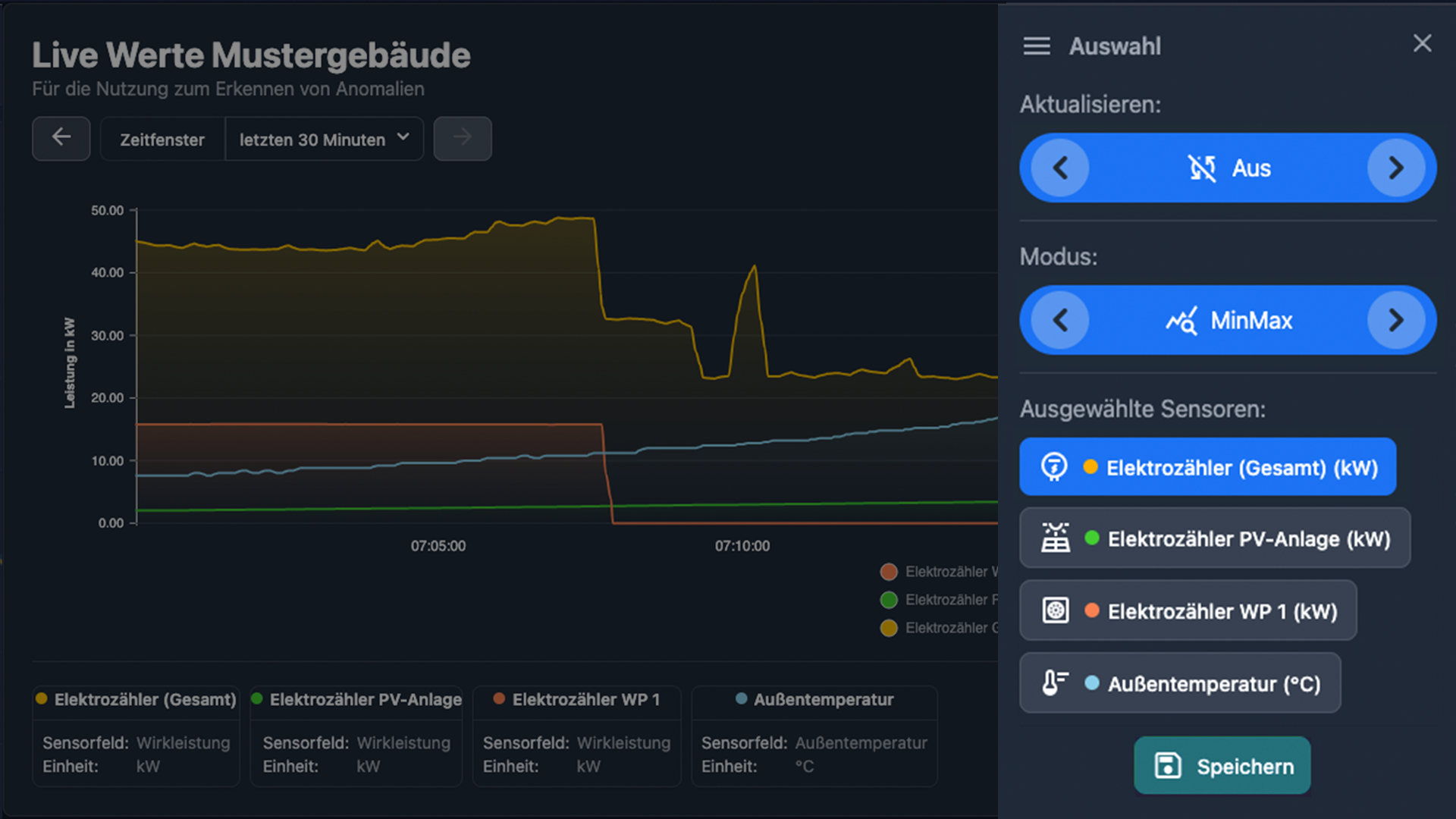1456x819 pixels.
Task: Click the sync-off icon in Aktualisieren
Action: click(x=1202, y=168)
